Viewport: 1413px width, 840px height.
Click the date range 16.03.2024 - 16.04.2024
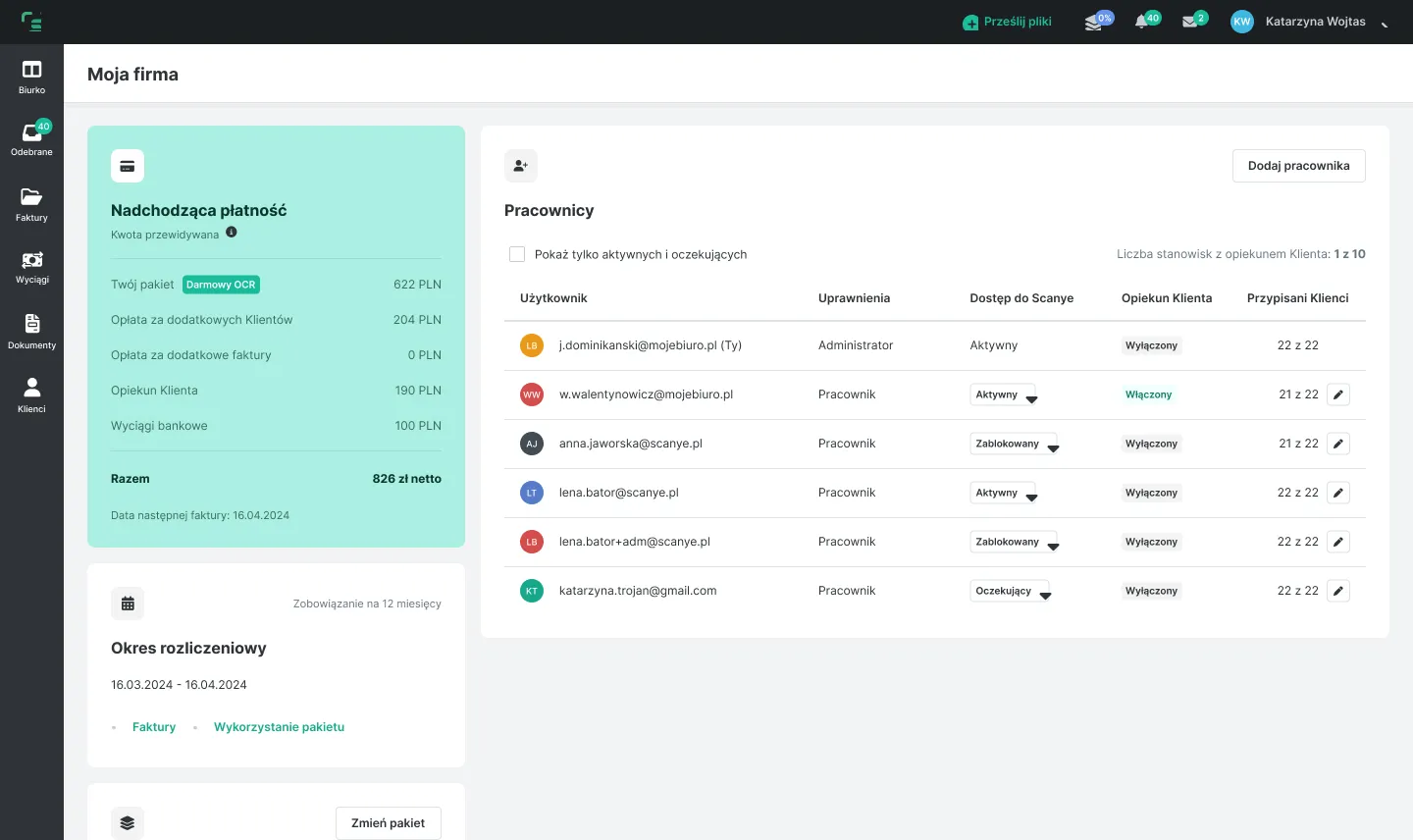[x=179, y=685]
